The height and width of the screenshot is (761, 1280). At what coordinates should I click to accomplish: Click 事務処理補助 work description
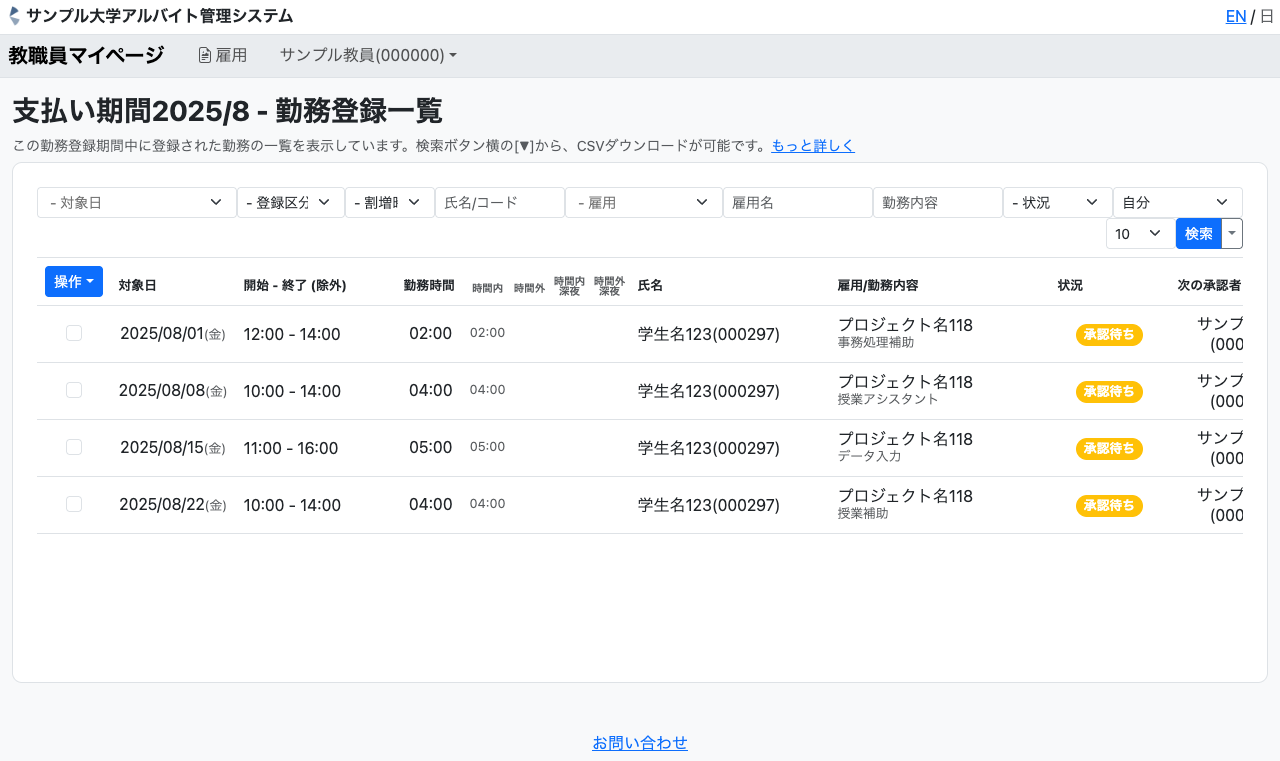(876, 342)
